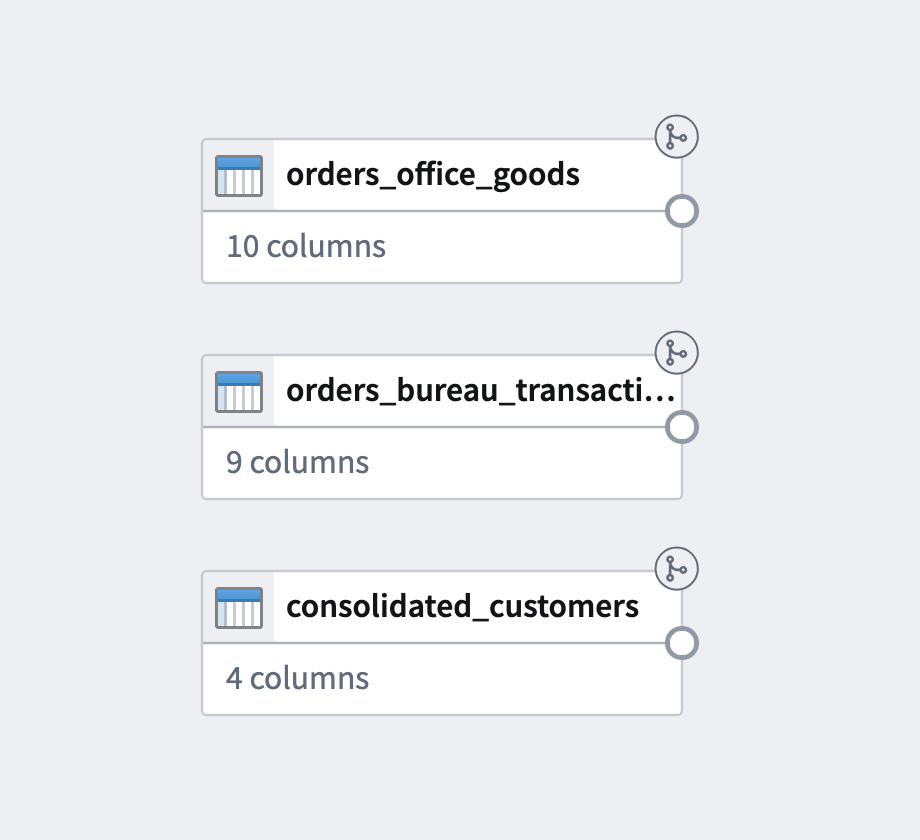This screenshot has width=920, height=840.
Task: Click blank space right of "10 columns"
Action: tap(530, 247)
